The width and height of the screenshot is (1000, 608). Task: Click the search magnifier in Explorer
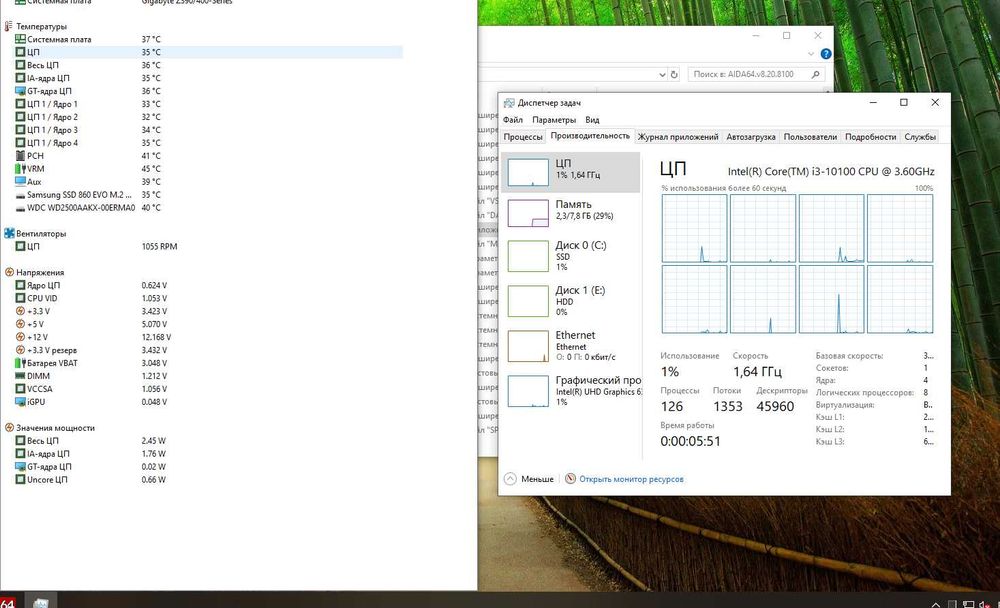816,75
